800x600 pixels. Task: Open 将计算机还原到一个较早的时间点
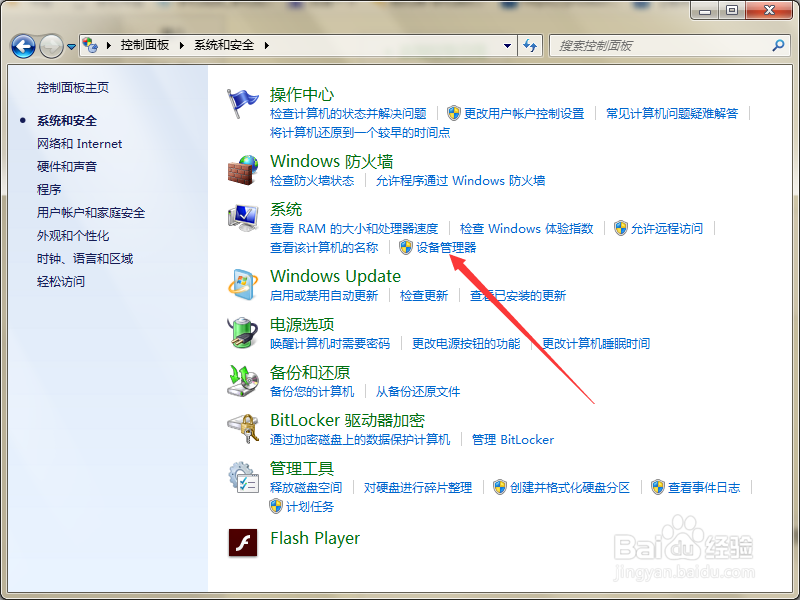point(360,133)
